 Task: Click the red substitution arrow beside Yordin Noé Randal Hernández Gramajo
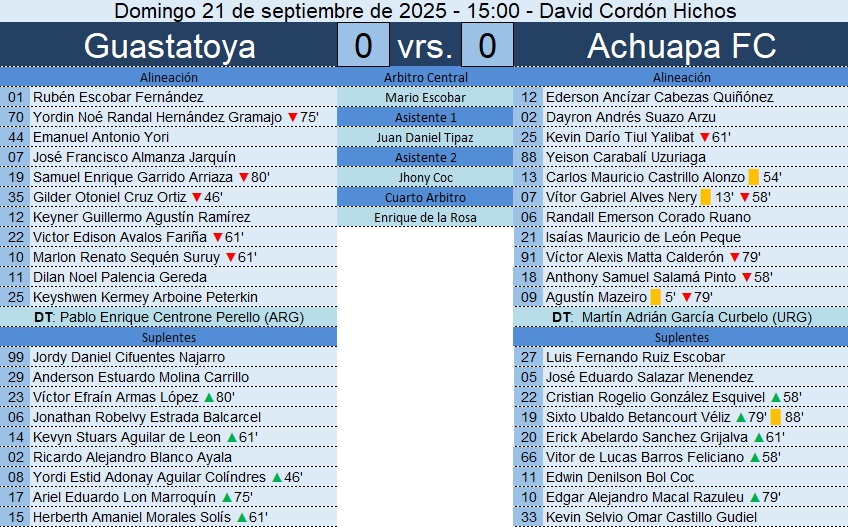292,117
